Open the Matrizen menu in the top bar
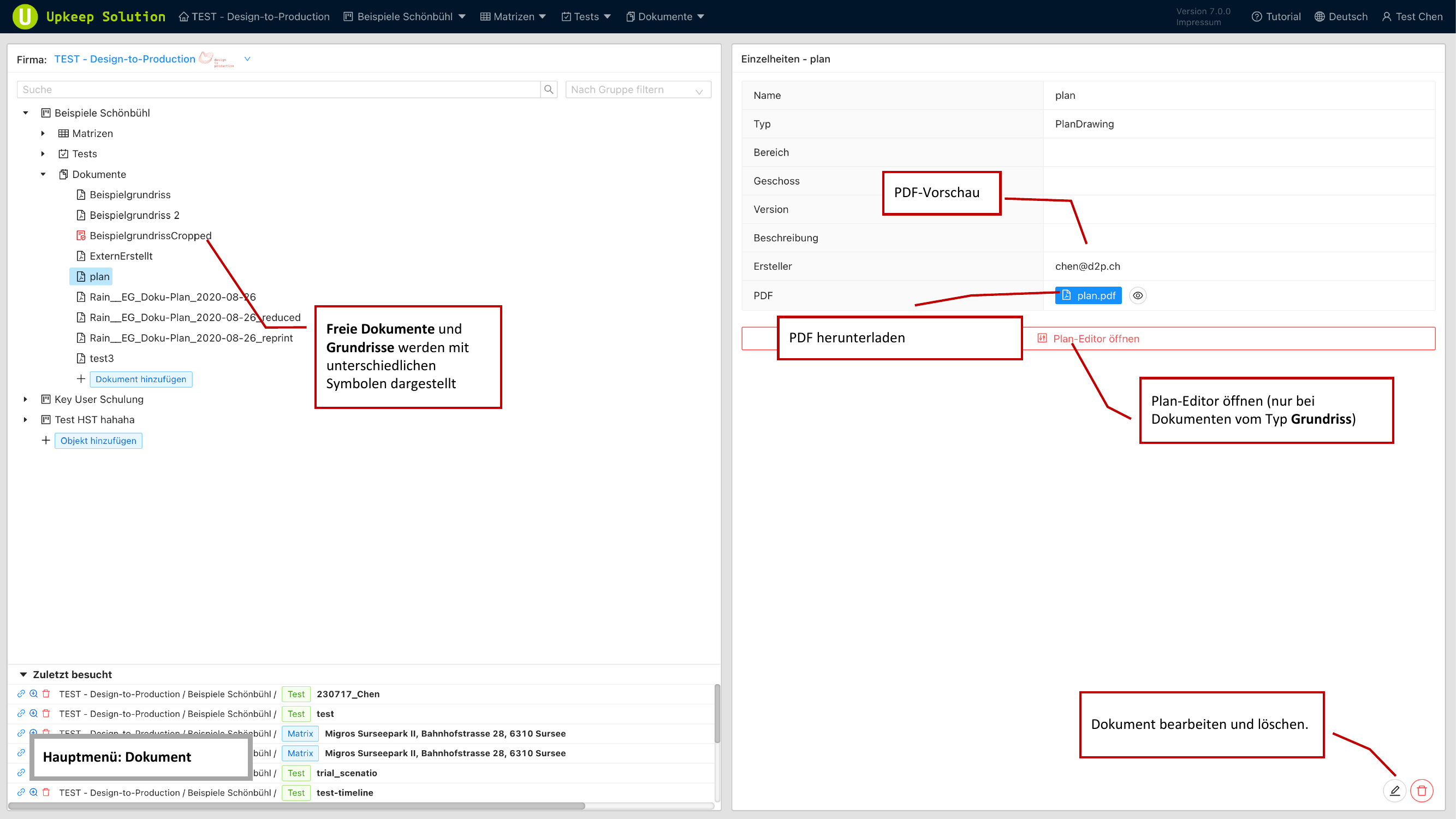 click(x=513, y=16)
